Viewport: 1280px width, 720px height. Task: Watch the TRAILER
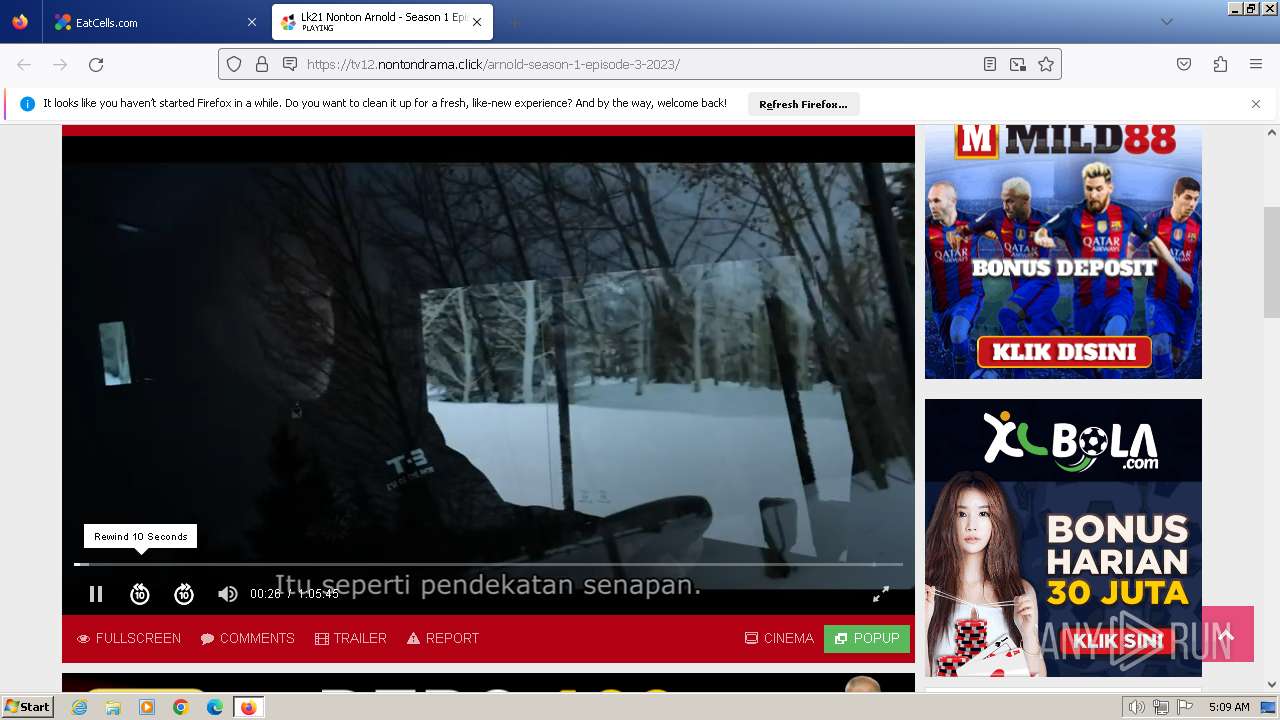(350, 638)
